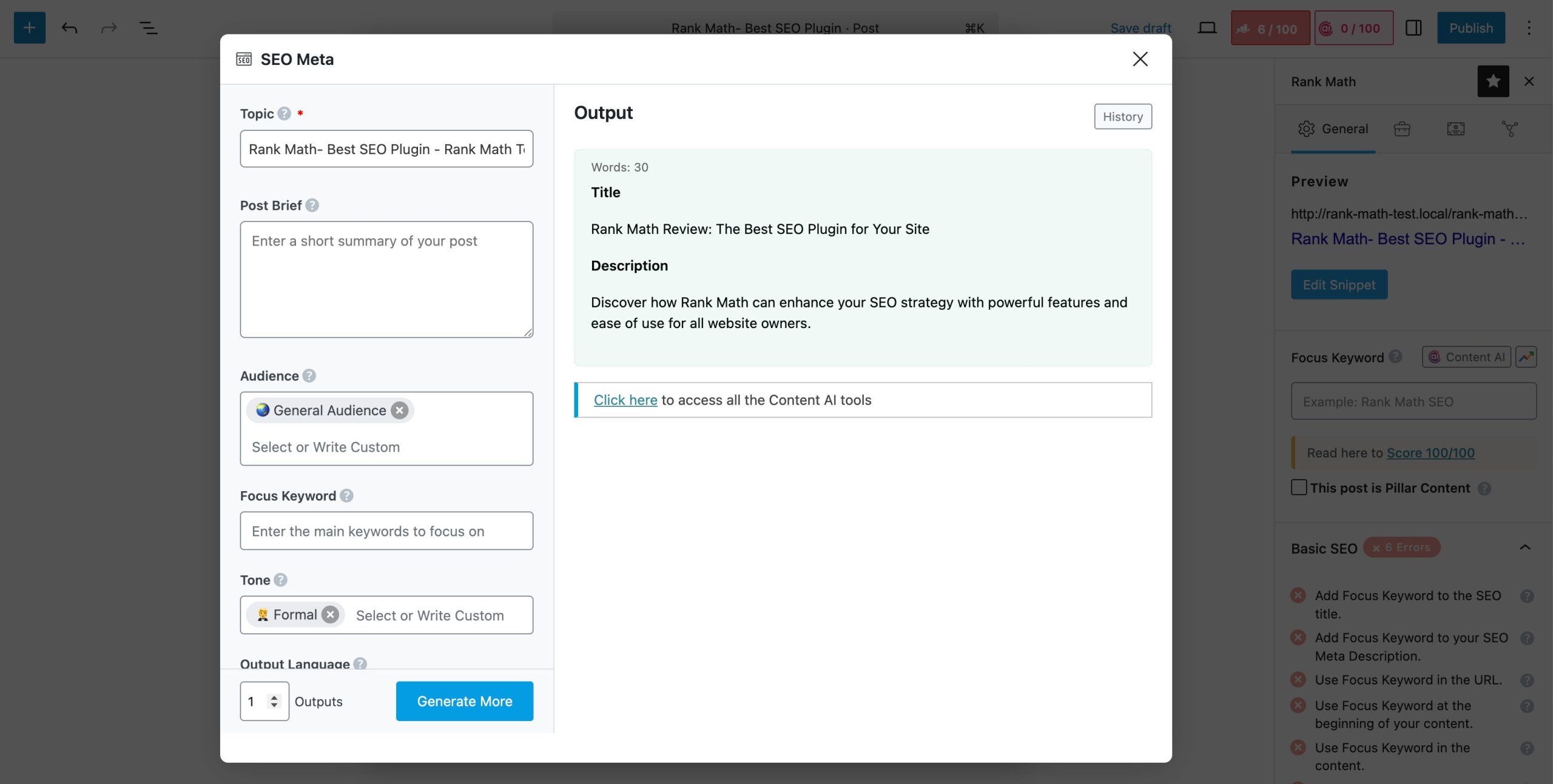
Task: Open the Social tab icon
Action: tap(1509, 129)
